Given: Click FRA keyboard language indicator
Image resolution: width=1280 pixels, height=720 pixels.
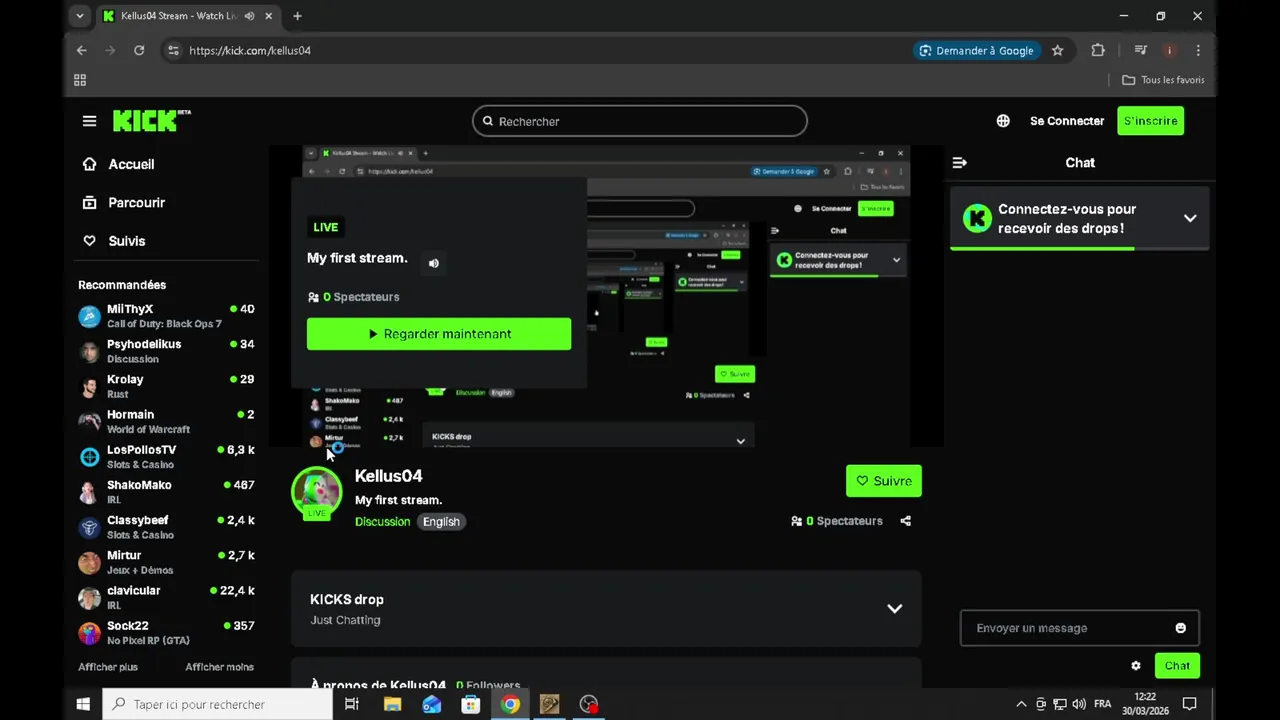Looking at the screenshot, I should [x=1102, y=704].
